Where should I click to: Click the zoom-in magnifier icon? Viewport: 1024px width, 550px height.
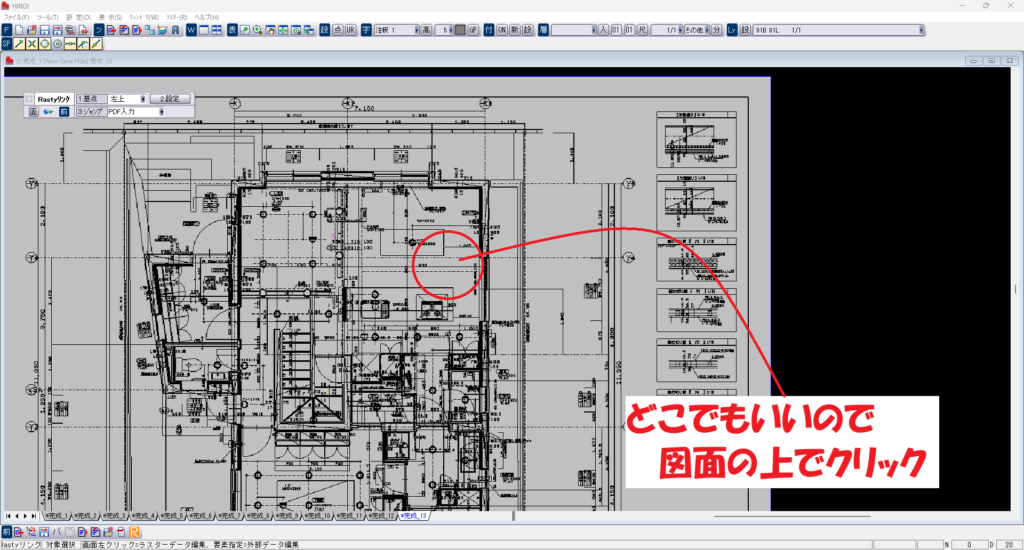[257, 30]
